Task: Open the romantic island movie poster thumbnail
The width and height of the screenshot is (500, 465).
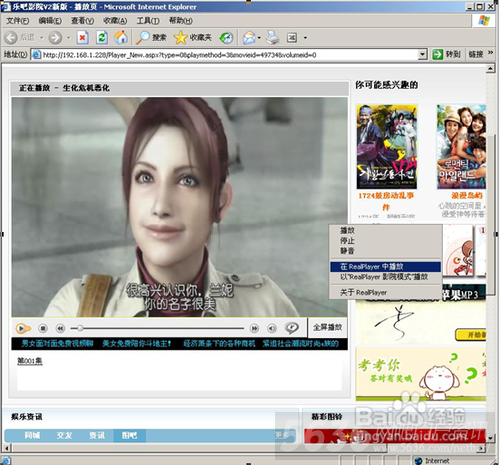Action: click(x=461, y=147)
